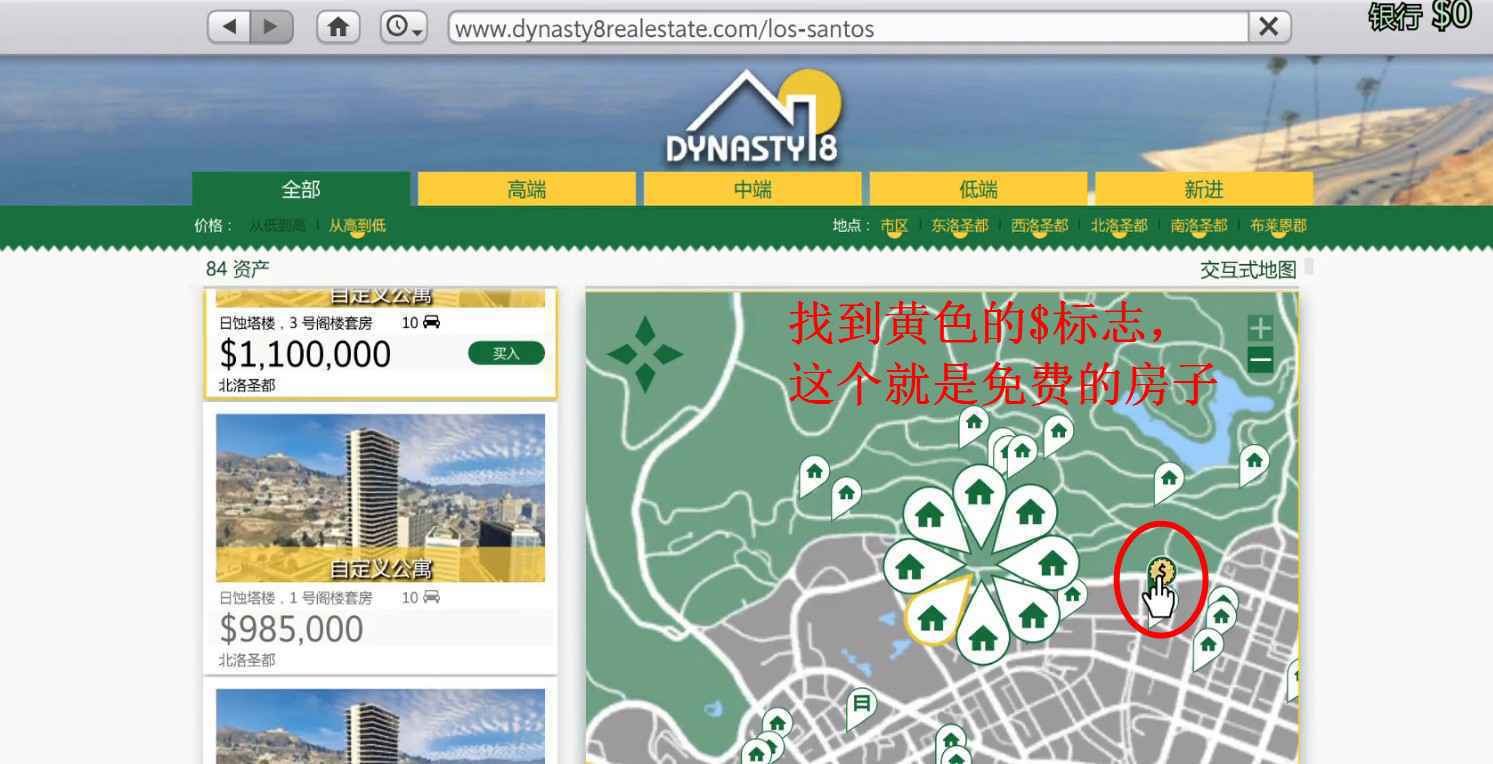Viewport: 1493px width, 764px height.
Task: Toggle the 南洛圣都 location filter
Action: tap(1199, 226)
